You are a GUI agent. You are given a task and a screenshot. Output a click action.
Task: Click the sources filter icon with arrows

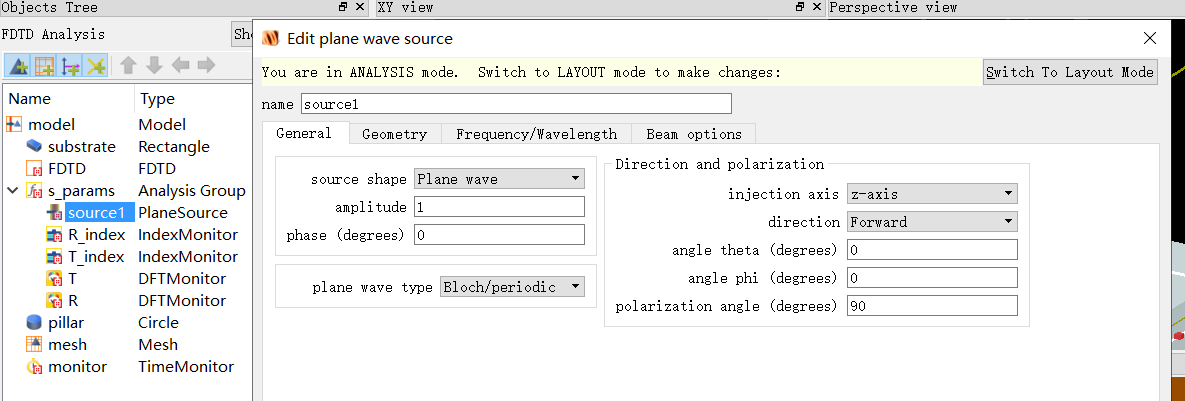(70, 66)
